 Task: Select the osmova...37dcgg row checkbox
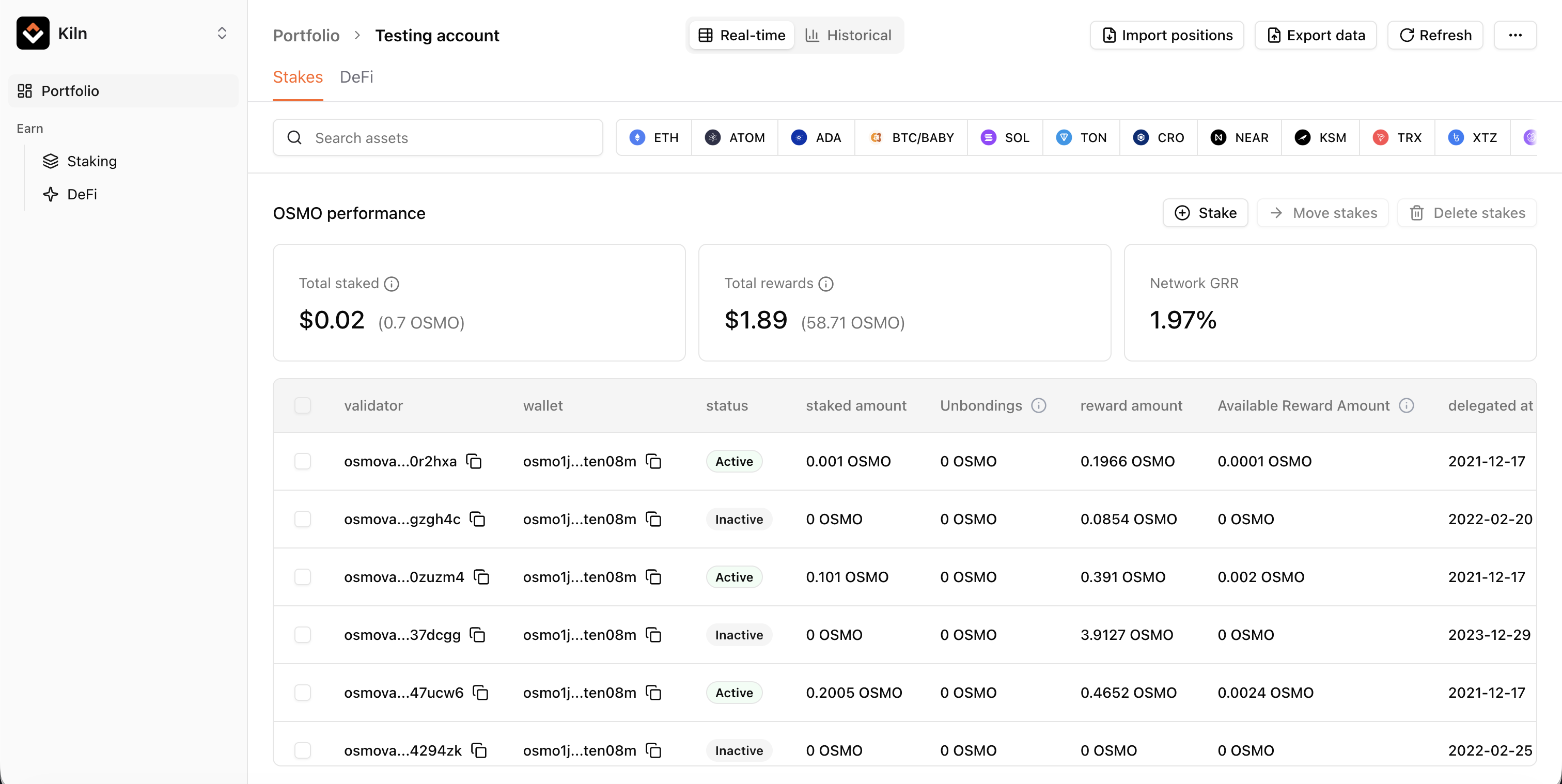tap(303, 635)
